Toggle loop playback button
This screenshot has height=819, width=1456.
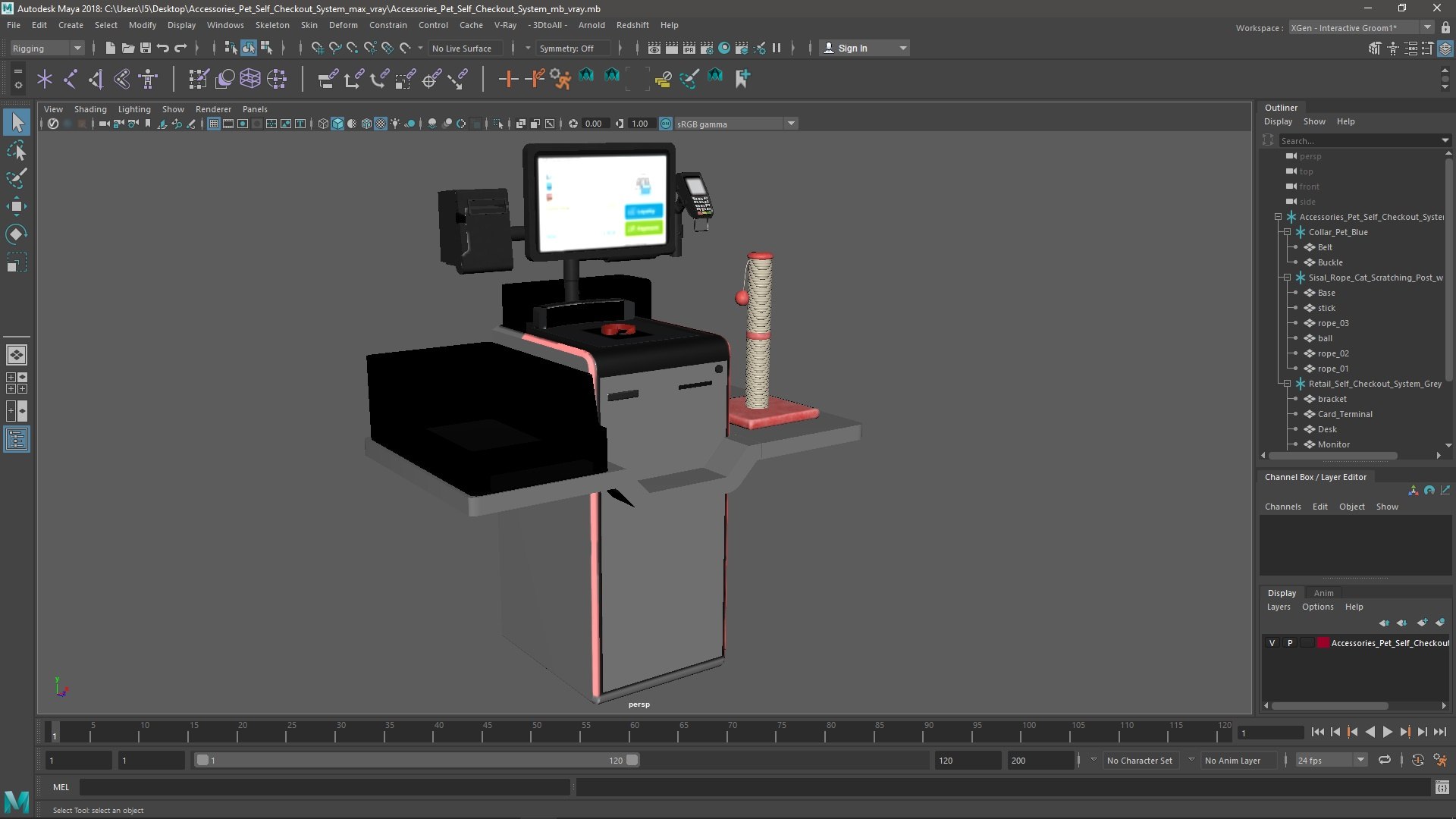pos(1385,760)
